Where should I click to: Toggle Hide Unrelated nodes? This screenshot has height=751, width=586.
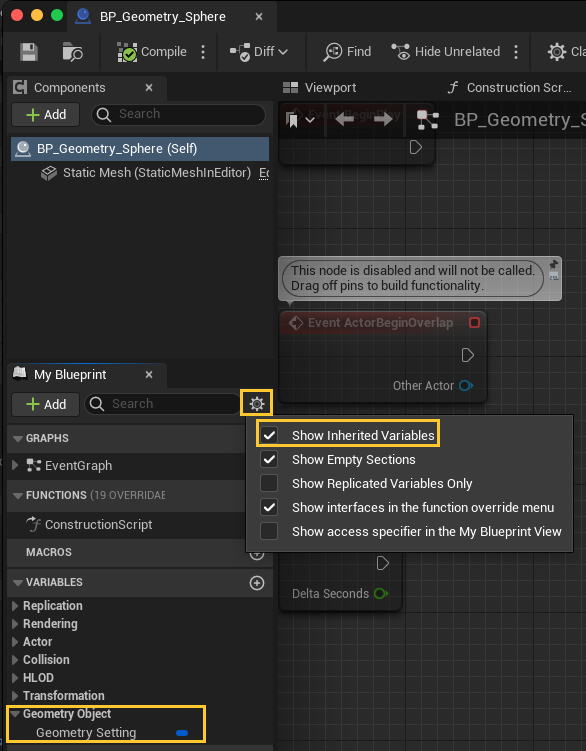pyautogui.click(x=446, y=52)
